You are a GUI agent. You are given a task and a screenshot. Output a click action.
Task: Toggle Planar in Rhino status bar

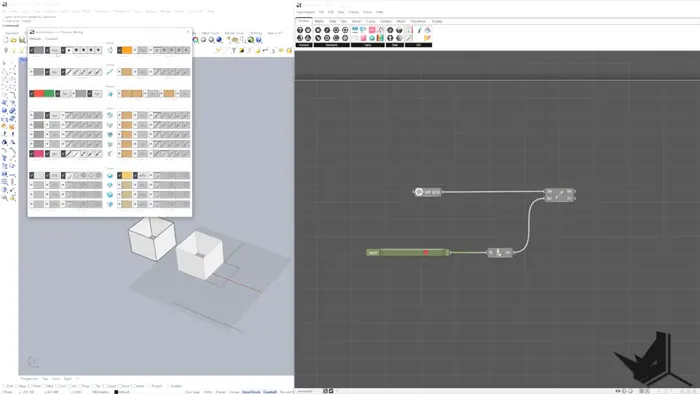pyautogui.click(x=221, y=392)
